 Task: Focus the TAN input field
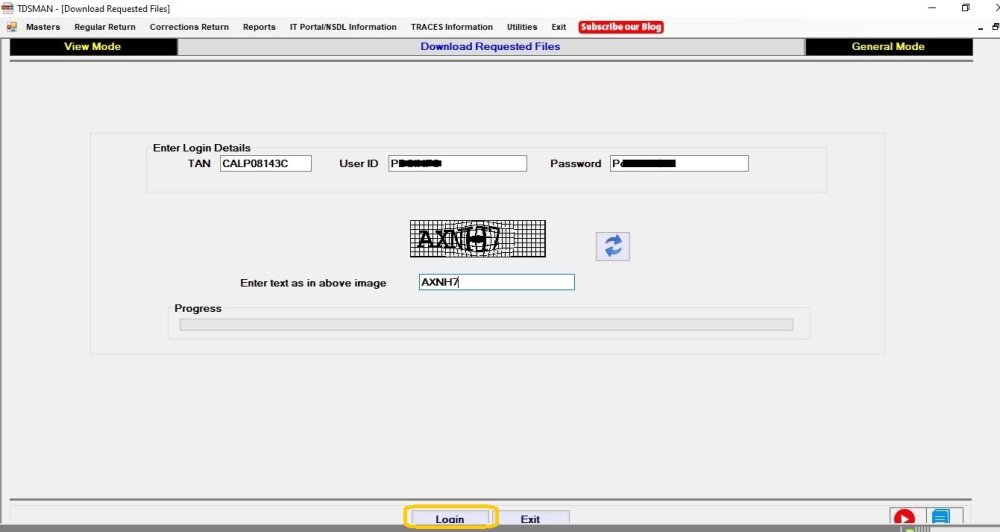[266, 163]
